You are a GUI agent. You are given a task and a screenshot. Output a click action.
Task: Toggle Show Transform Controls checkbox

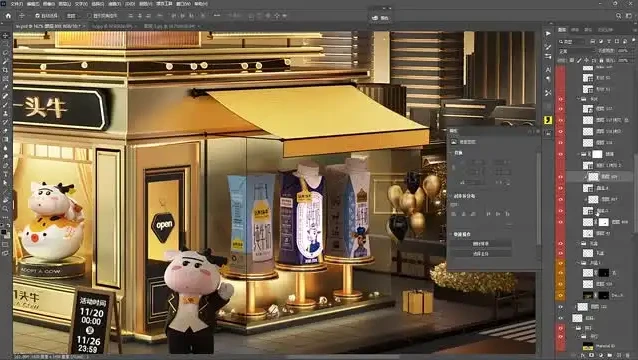[x=90, y=16]
